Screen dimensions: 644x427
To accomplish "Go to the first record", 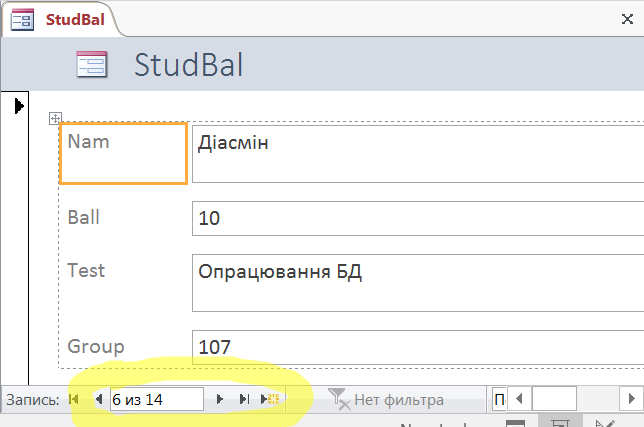I will (x=74, y=400).
